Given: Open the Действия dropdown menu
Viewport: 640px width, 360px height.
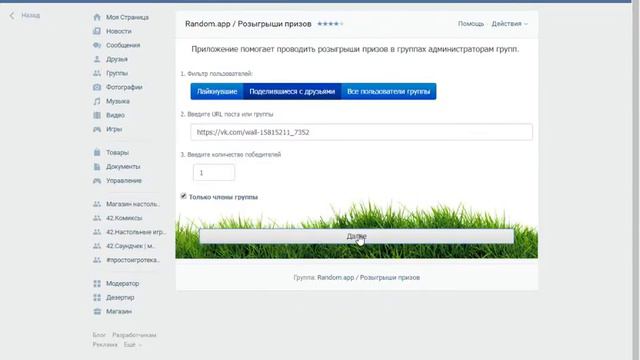Looking at the screenshot, I should (x=509, y=24).
